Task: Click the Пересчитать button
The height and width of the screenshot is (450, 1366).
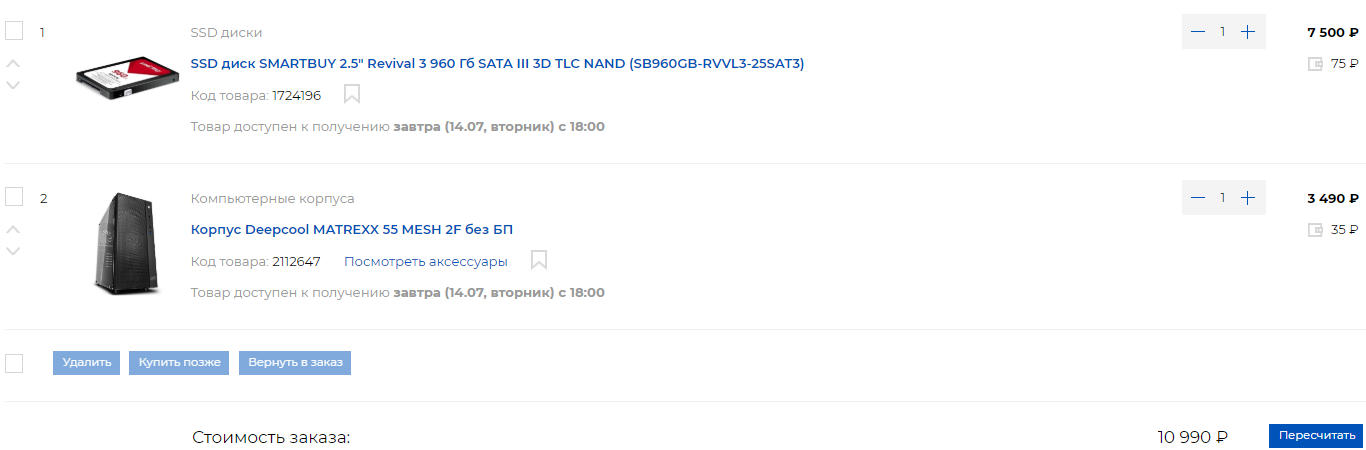Action: coord(1317,436)
